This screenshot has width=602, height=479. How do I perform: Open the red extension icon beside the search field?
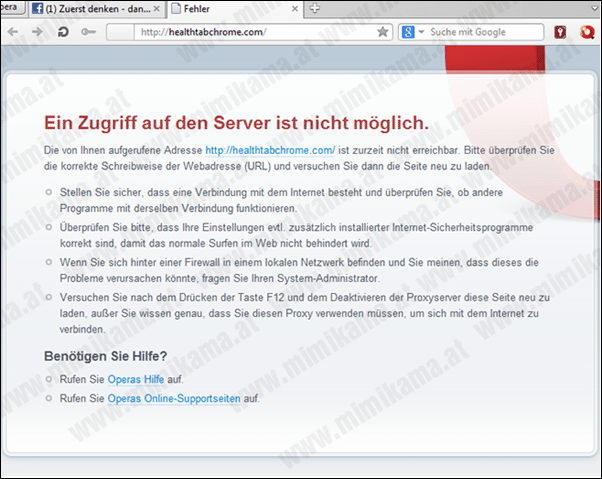(x=560, y=32)
